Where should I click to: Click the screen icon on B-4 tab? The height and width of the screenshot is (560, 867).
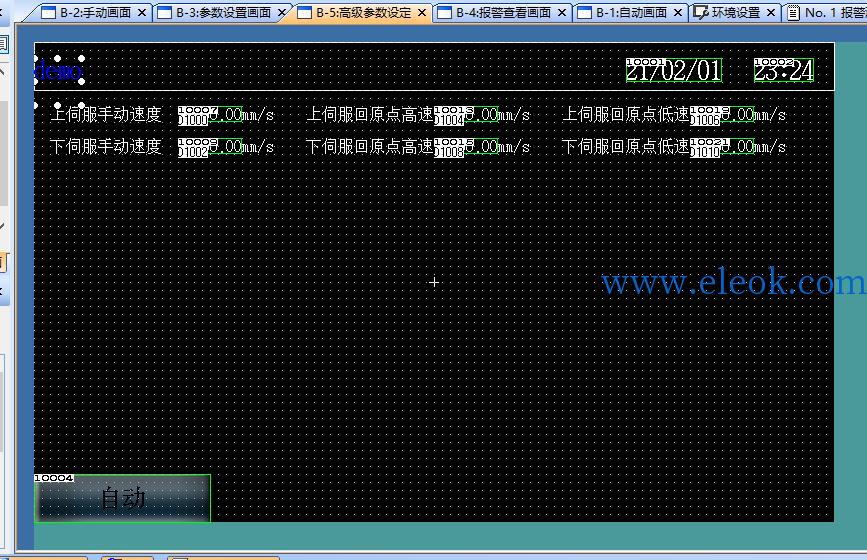[445, 12]
